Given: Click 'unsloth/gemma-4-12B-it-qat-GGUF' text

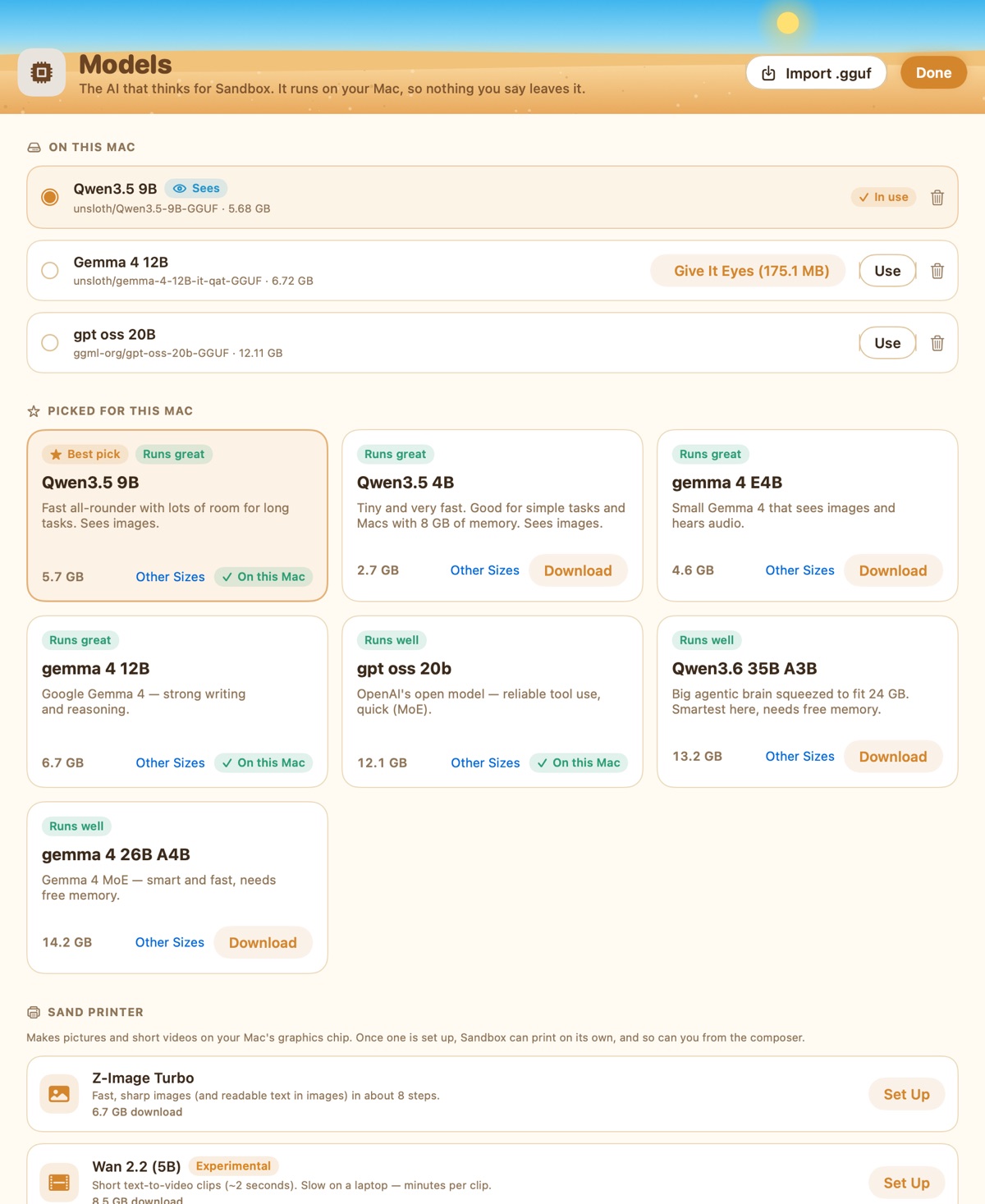Looking at the screenshot, I should click(167, 282).
